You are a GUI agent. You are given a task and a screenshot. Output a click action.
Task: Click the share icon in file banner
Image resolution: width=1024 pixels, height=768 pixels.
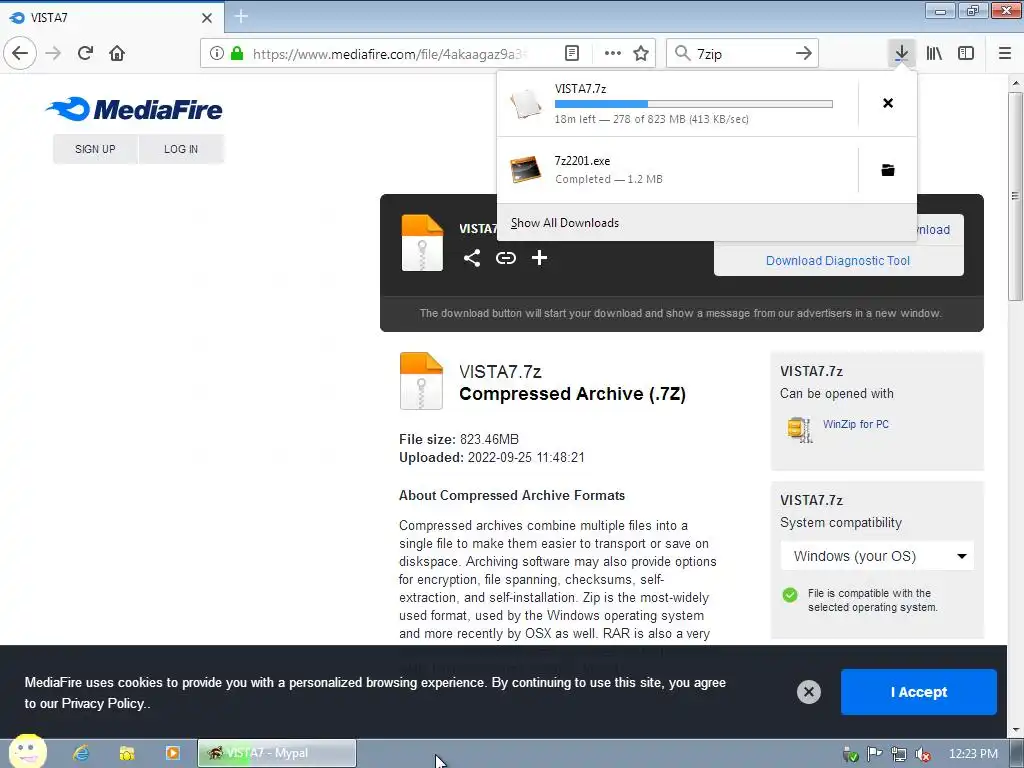click(472, 258)
